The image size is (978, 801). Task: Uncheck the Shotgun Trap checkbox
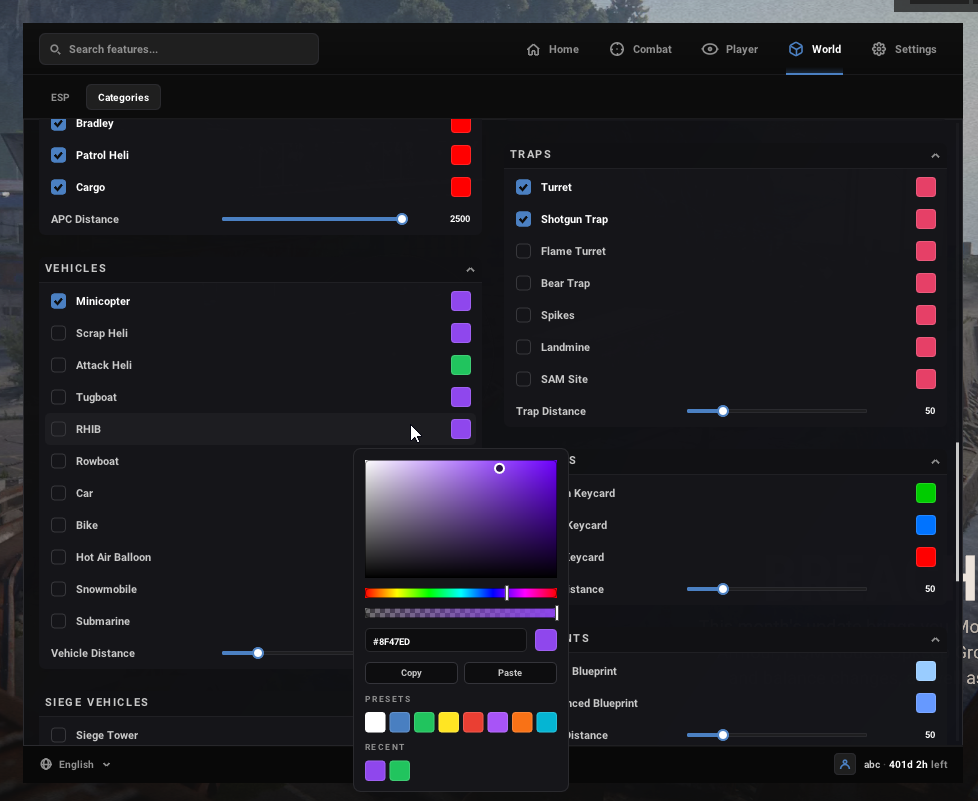(523, 219)
